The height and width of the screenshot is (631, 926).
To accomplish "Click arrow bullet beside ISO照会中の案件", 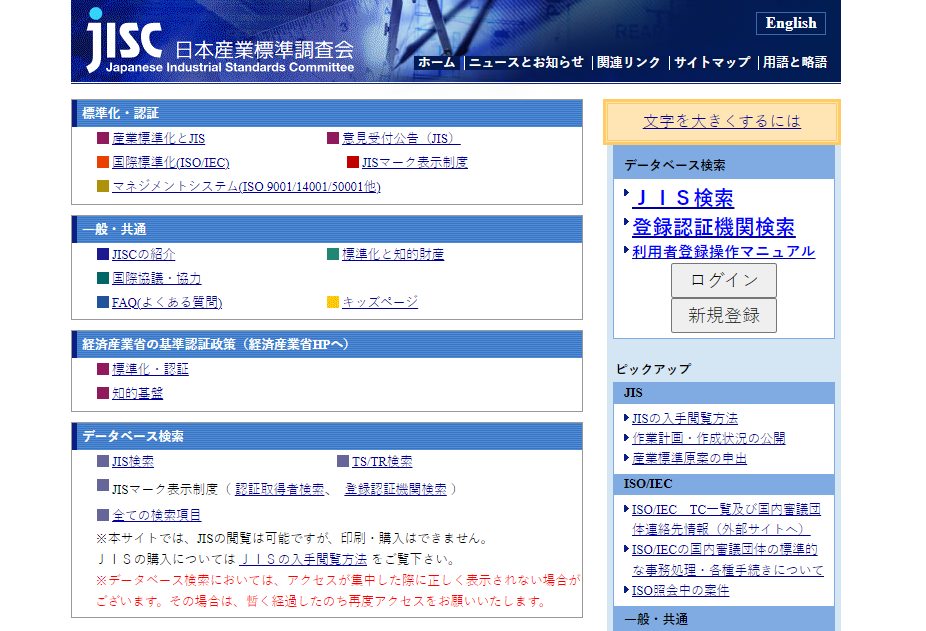I will click(x=626, y=590).
